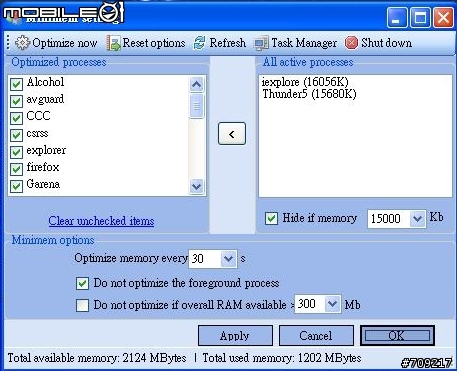This screenshot has height=371, width=457.
Task: Toggle the csrss process checkbox
Action: [16, 135]
